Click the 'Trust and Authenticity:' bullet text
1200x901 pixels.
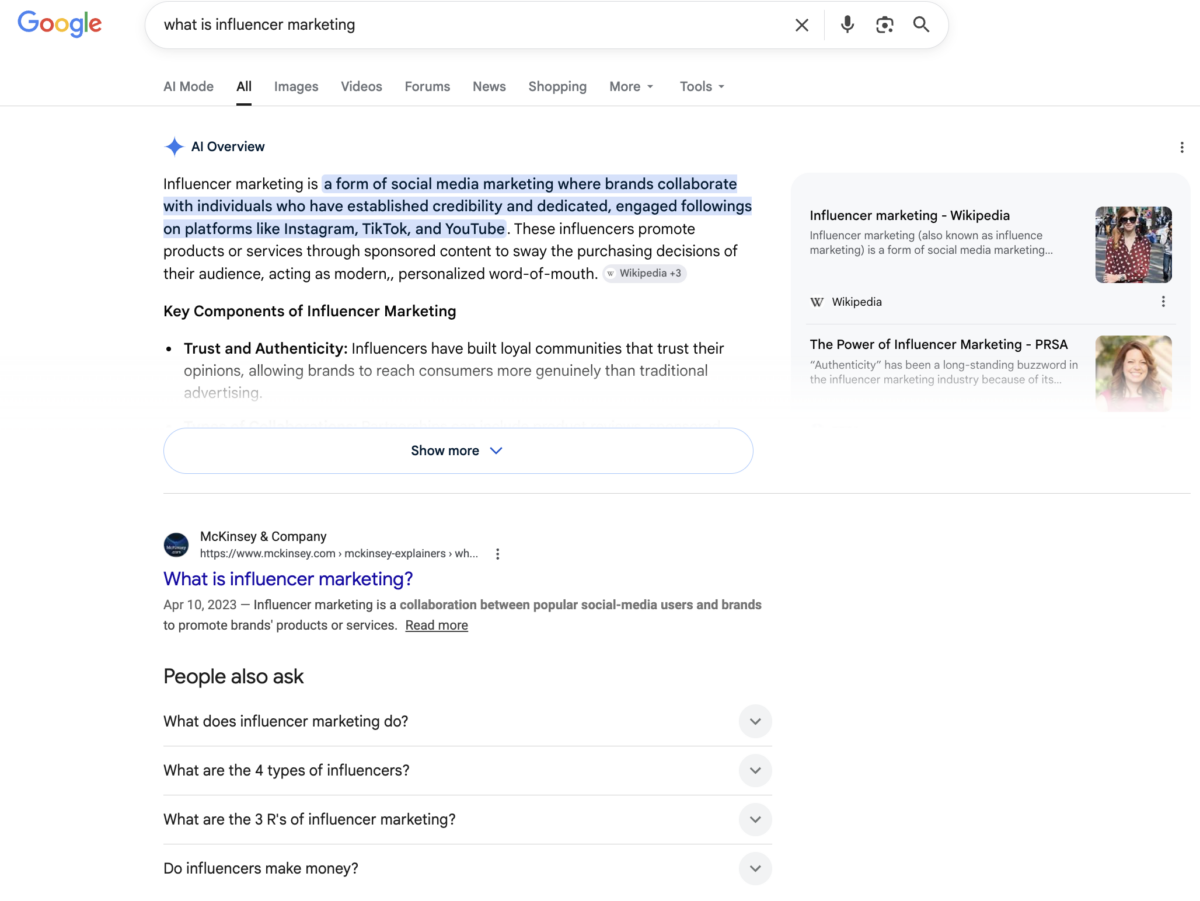(x=265, y=349)
